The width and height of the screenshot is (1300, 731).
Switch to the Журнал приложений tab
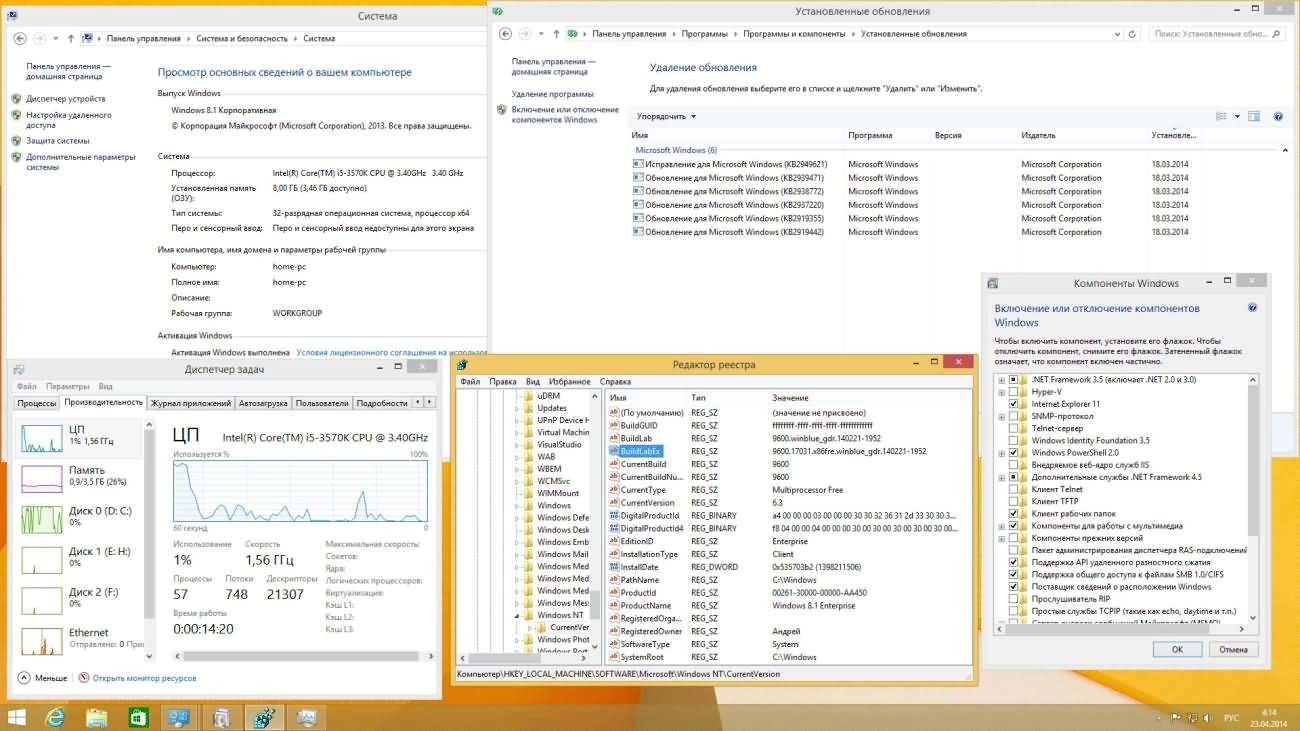pyautogui.click(x=190, y=403)
